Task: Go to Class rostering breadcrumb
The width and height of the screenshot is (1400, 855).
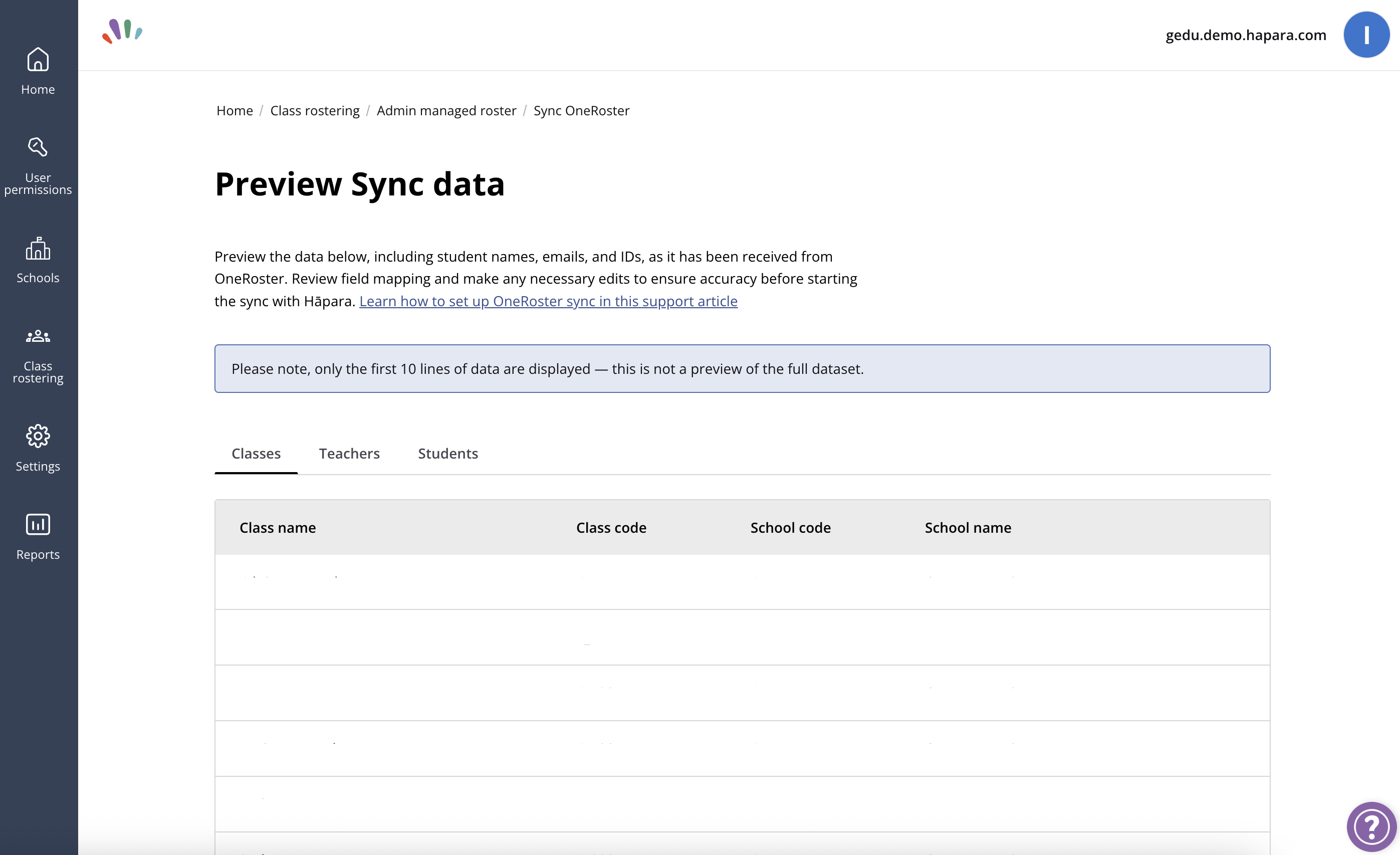Action: 315,110
